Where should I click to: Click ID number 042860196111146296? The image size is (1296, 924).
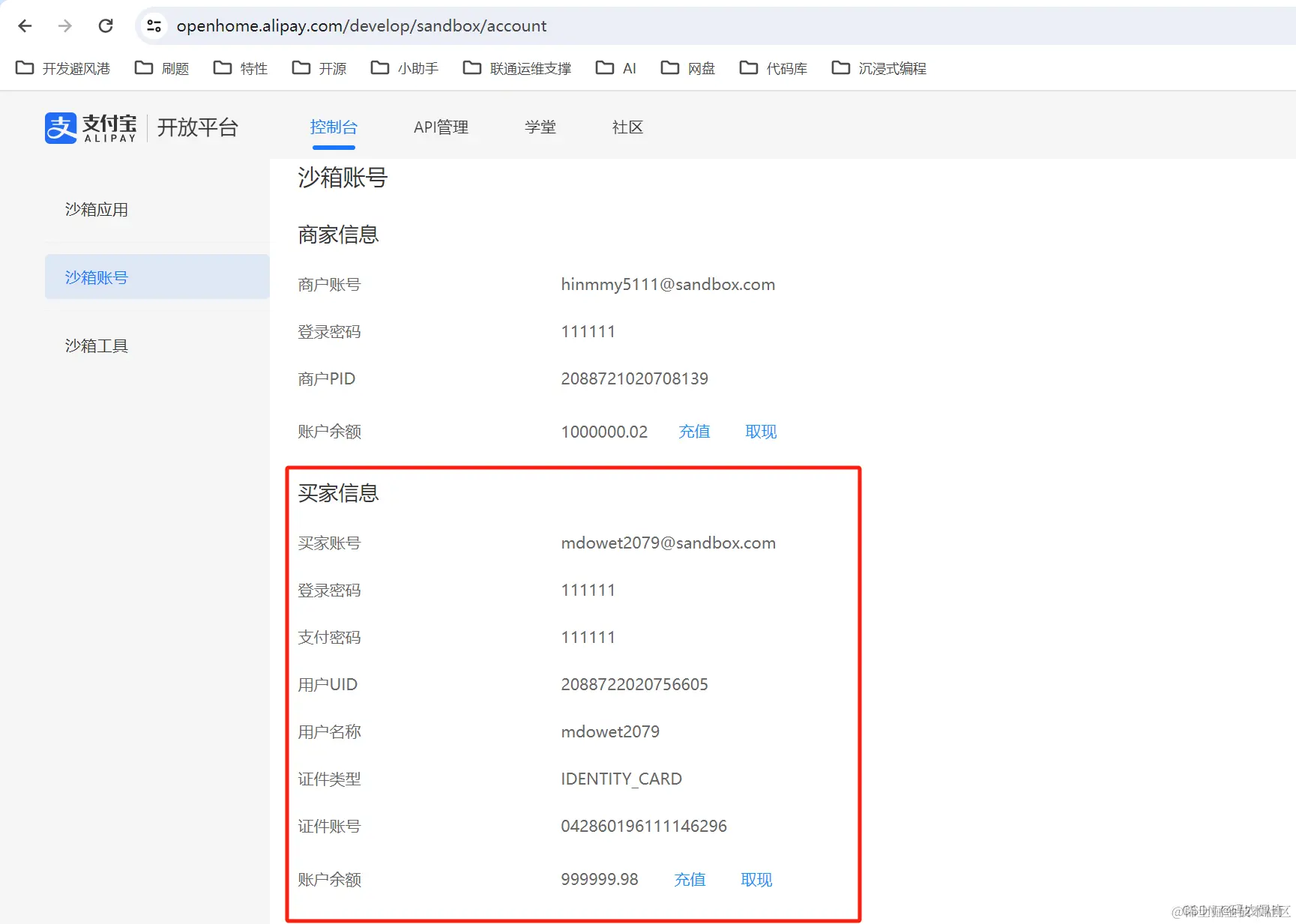pyautogui.click(x=644, y=827)
